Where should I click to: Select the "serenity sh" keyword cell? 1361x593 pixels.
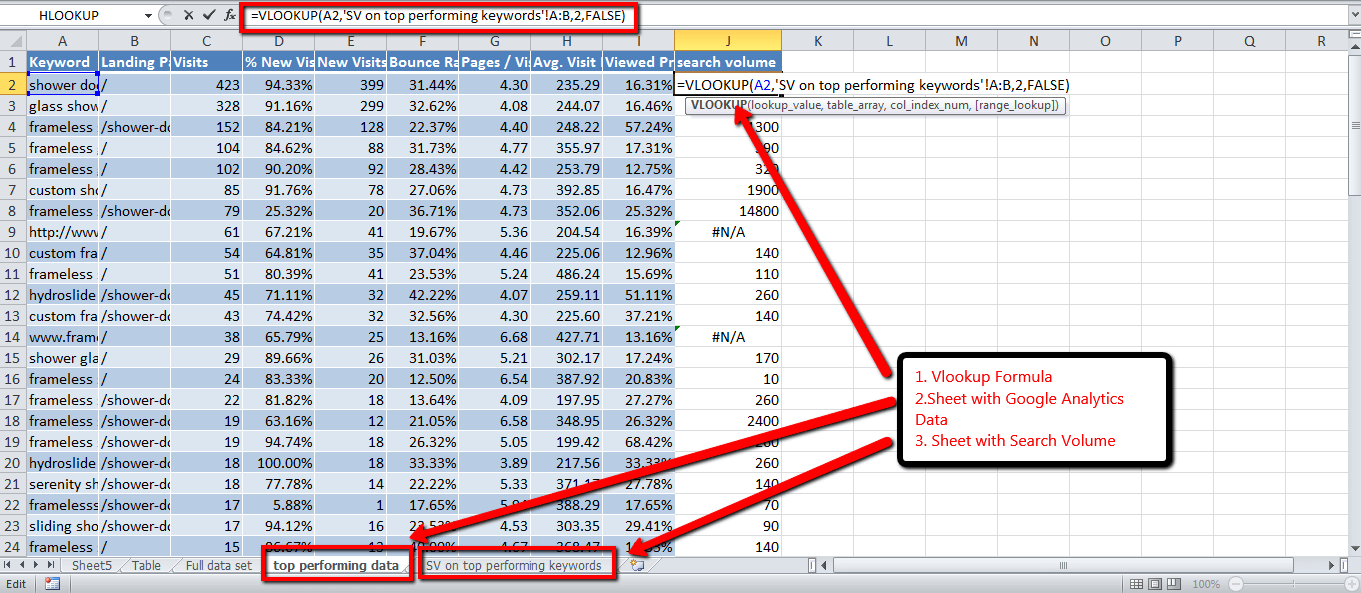pyautogui.click(x=62, y=484)
